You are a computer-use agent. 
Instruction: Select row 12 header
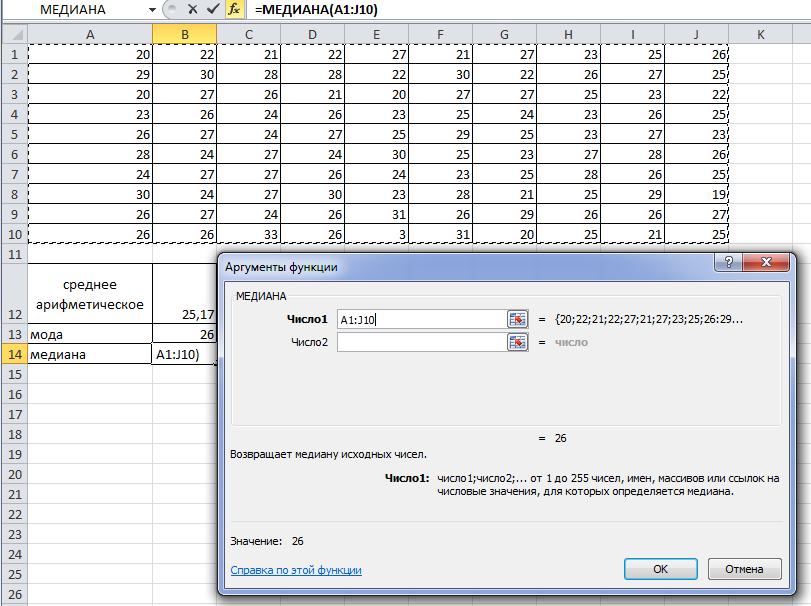15,294
